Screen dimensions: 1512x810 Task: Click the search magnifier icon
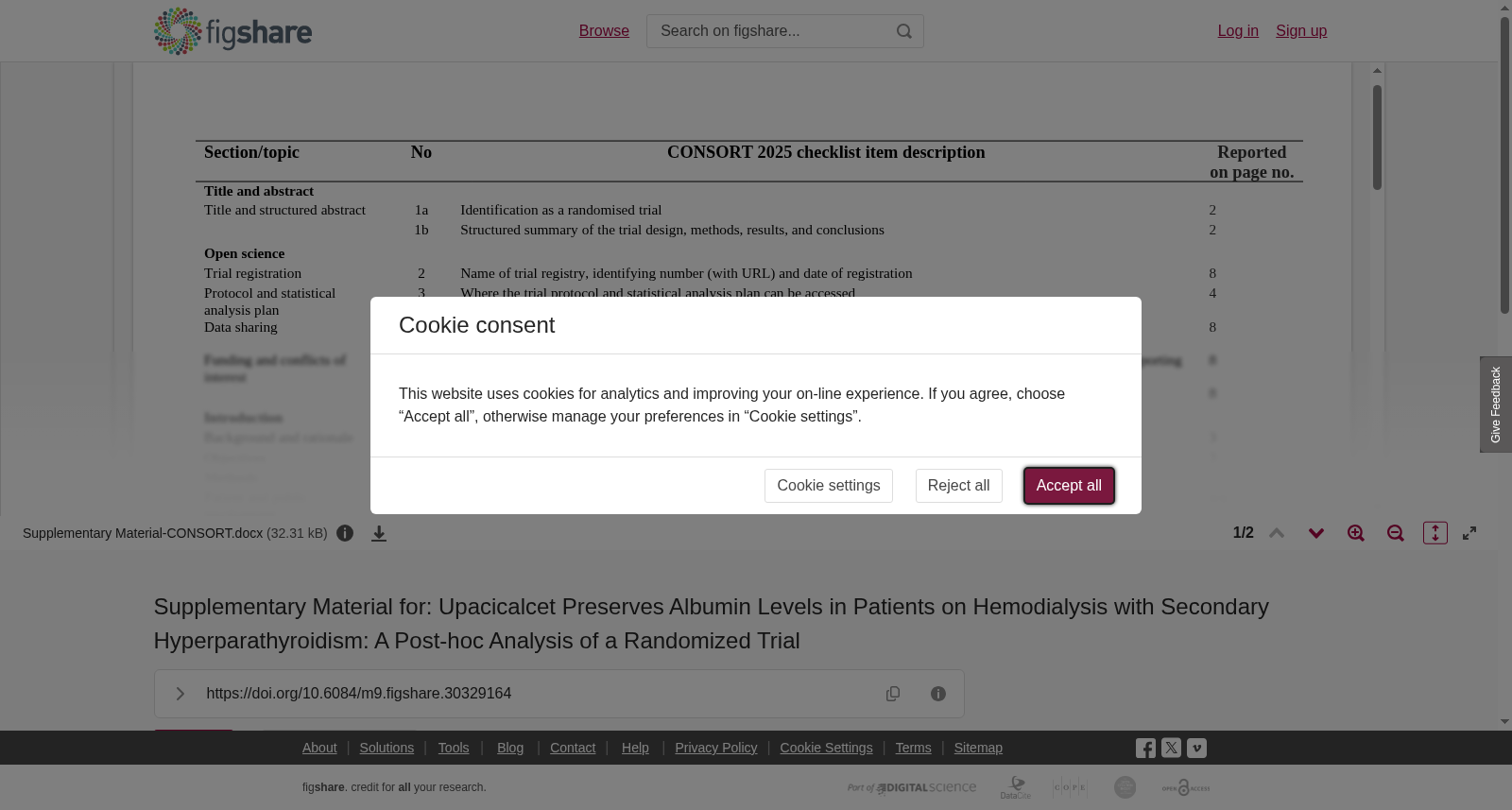(x=904, y=31)
